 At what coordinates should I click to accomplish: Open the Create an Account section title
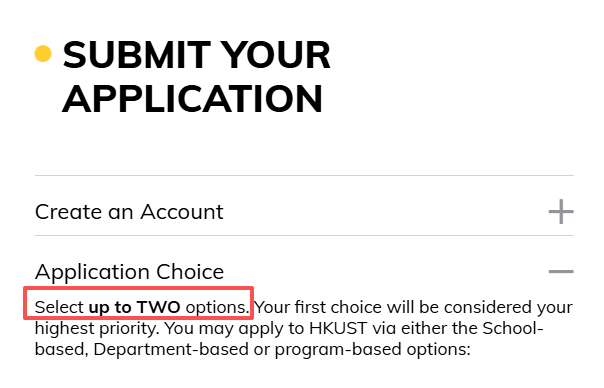point(129,212)
